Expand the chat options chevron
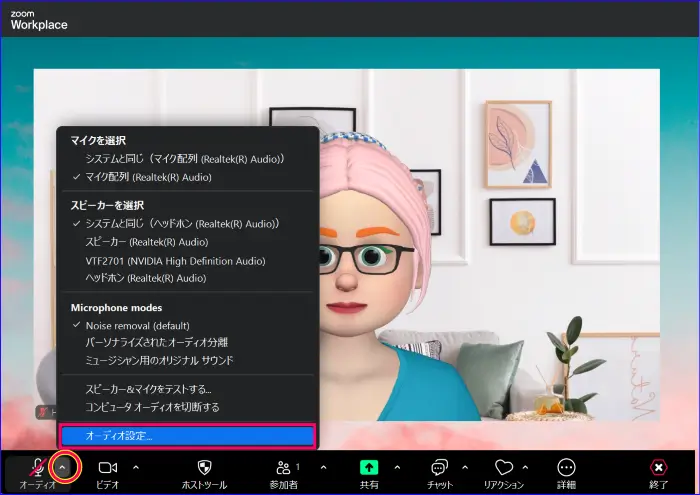The image size is (700, 495). click(x=464, y=467)
